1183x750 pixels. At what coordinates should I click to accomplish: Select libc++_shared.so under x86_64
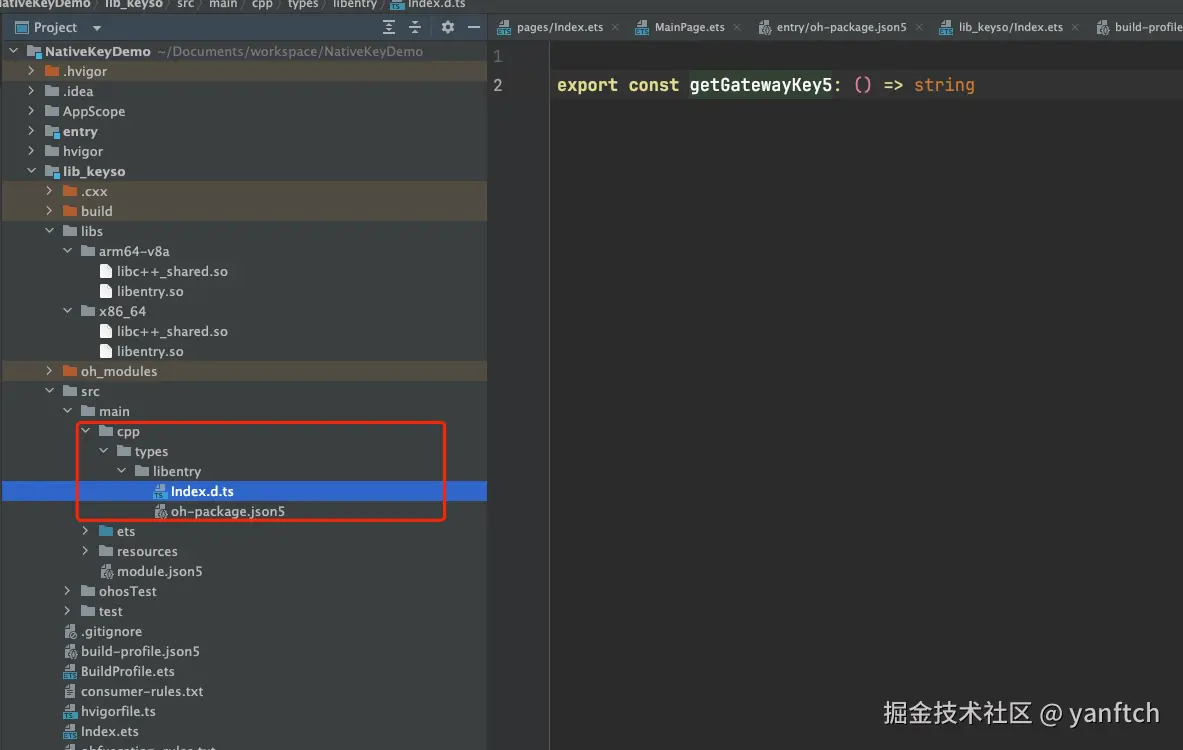pyautogui.click(x=172, y=330)
